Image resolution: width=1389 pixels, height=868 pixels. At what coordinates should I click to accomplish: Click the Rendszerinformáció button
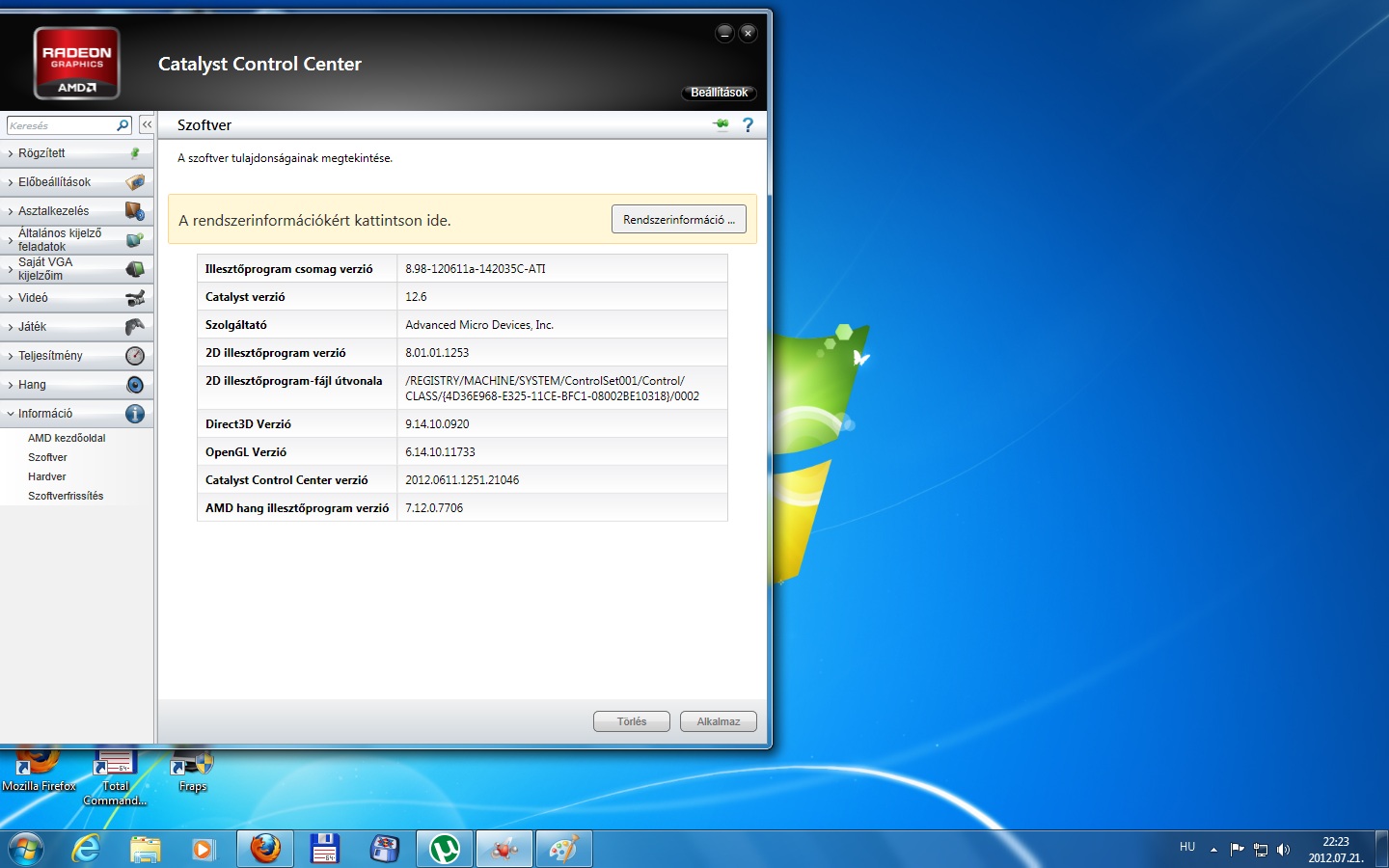click(x=679, y=220)
